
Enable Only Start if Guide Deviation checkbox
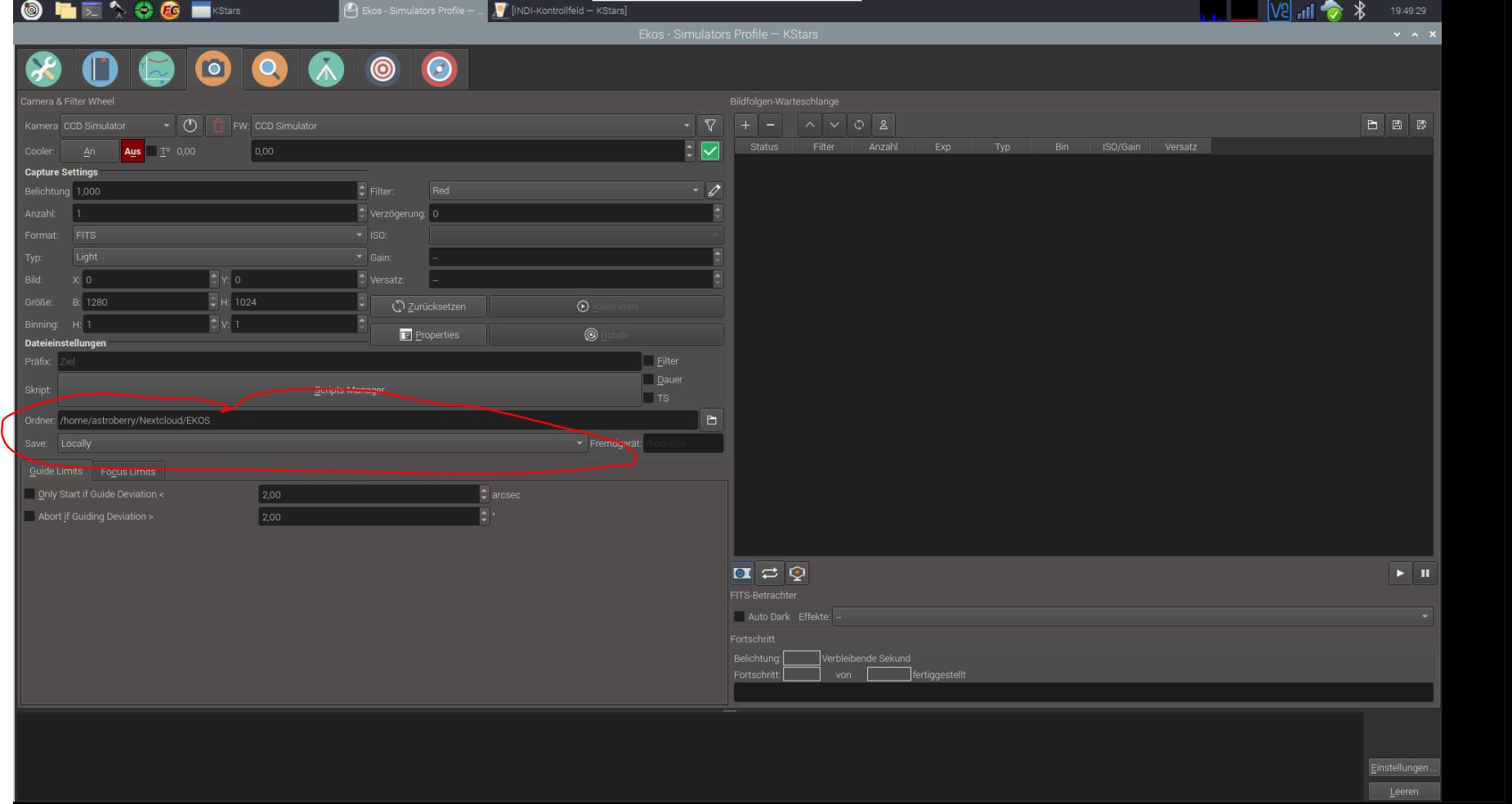30,494
